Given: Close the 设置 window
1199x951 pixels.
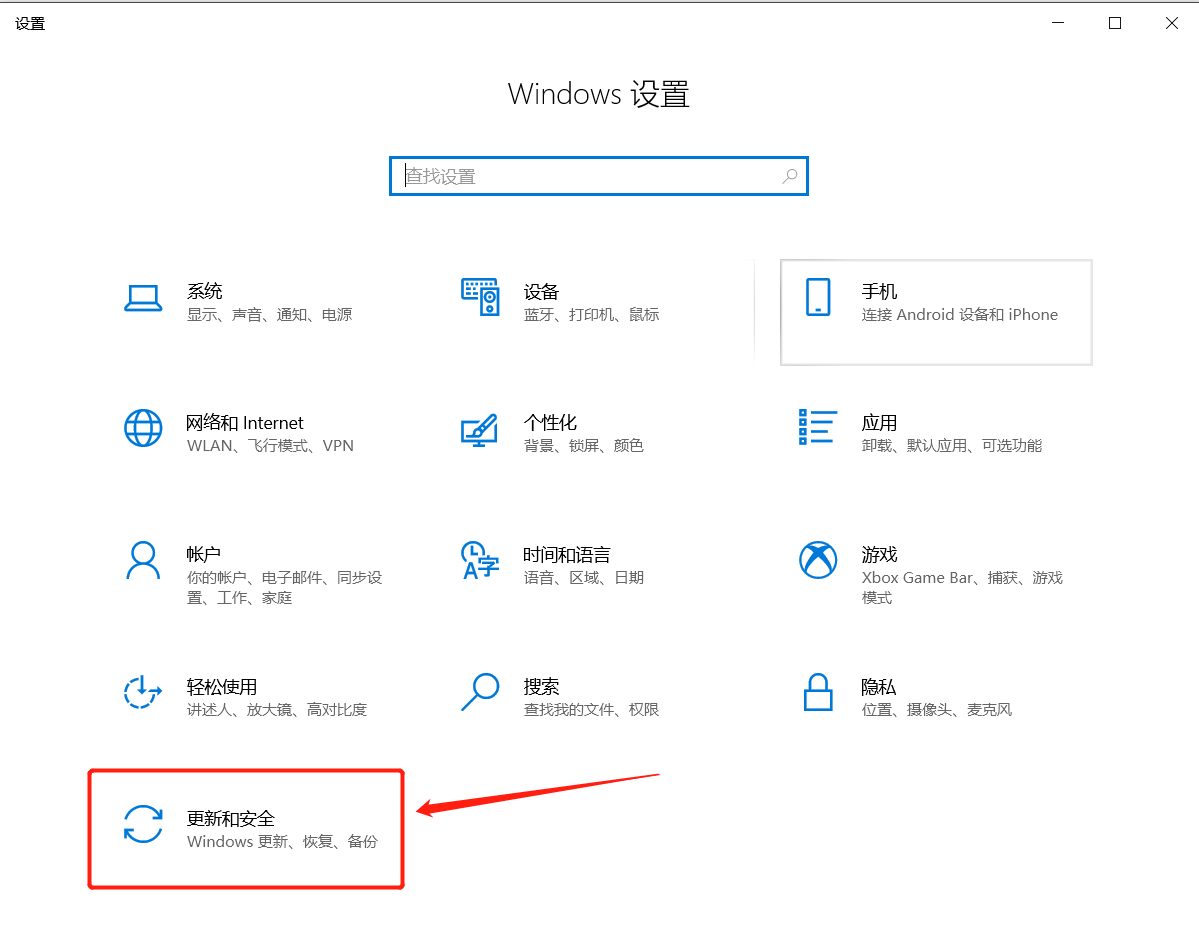Looking at the screenshot, I should (x=1171, y=23).
